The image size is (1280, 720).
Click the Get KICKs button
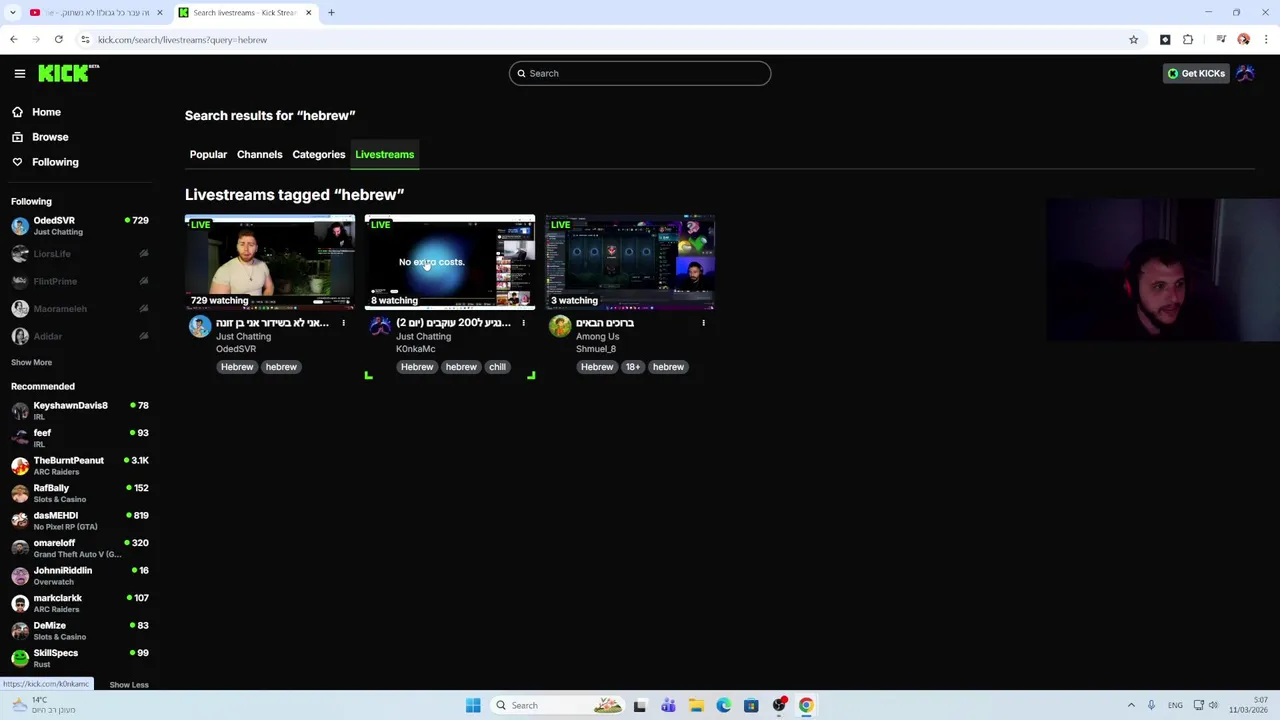(1196, 73)
